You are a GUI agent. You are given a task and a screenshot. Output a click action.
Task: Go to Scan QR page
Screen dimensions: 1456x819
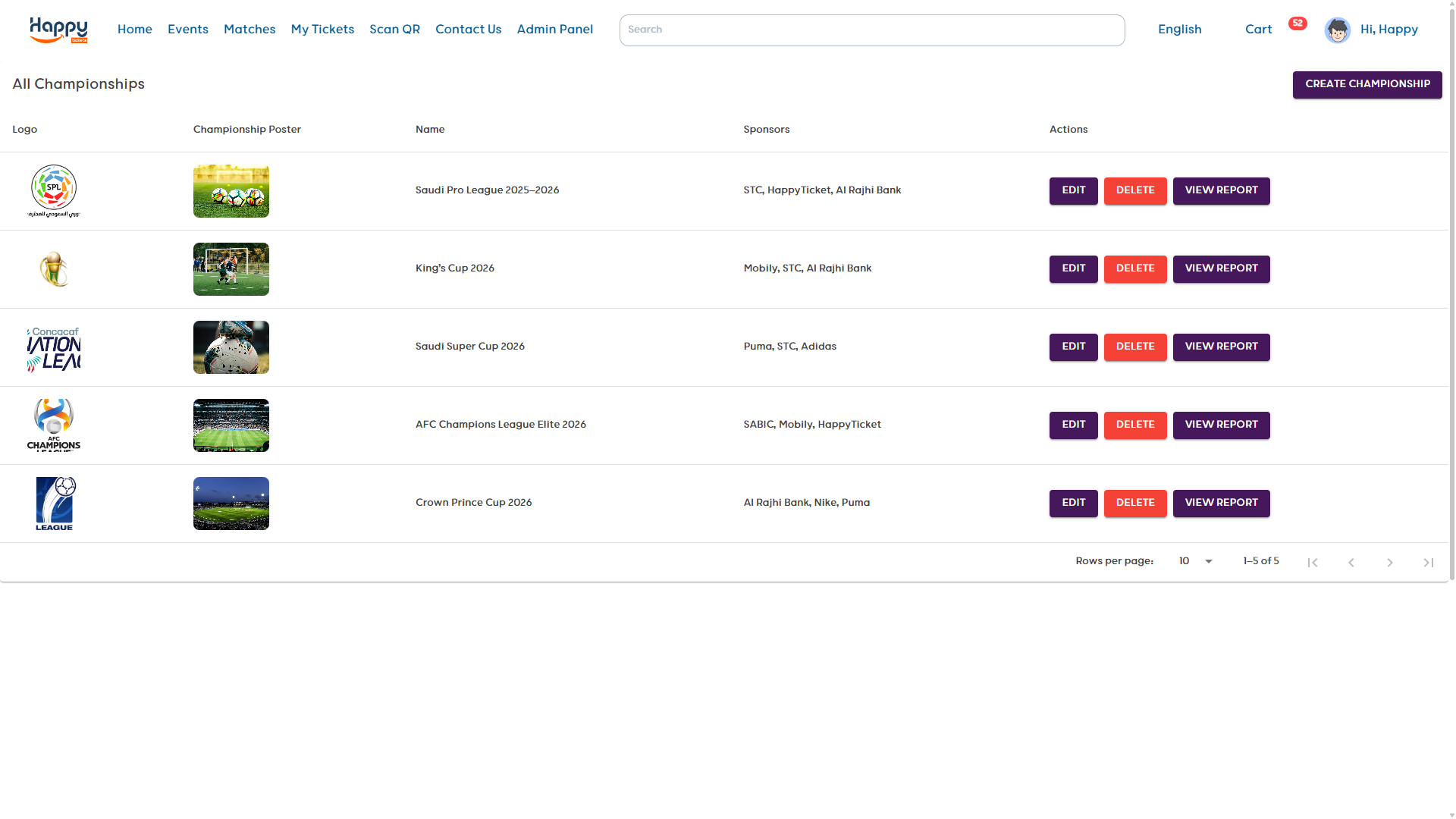click(394, 30)
